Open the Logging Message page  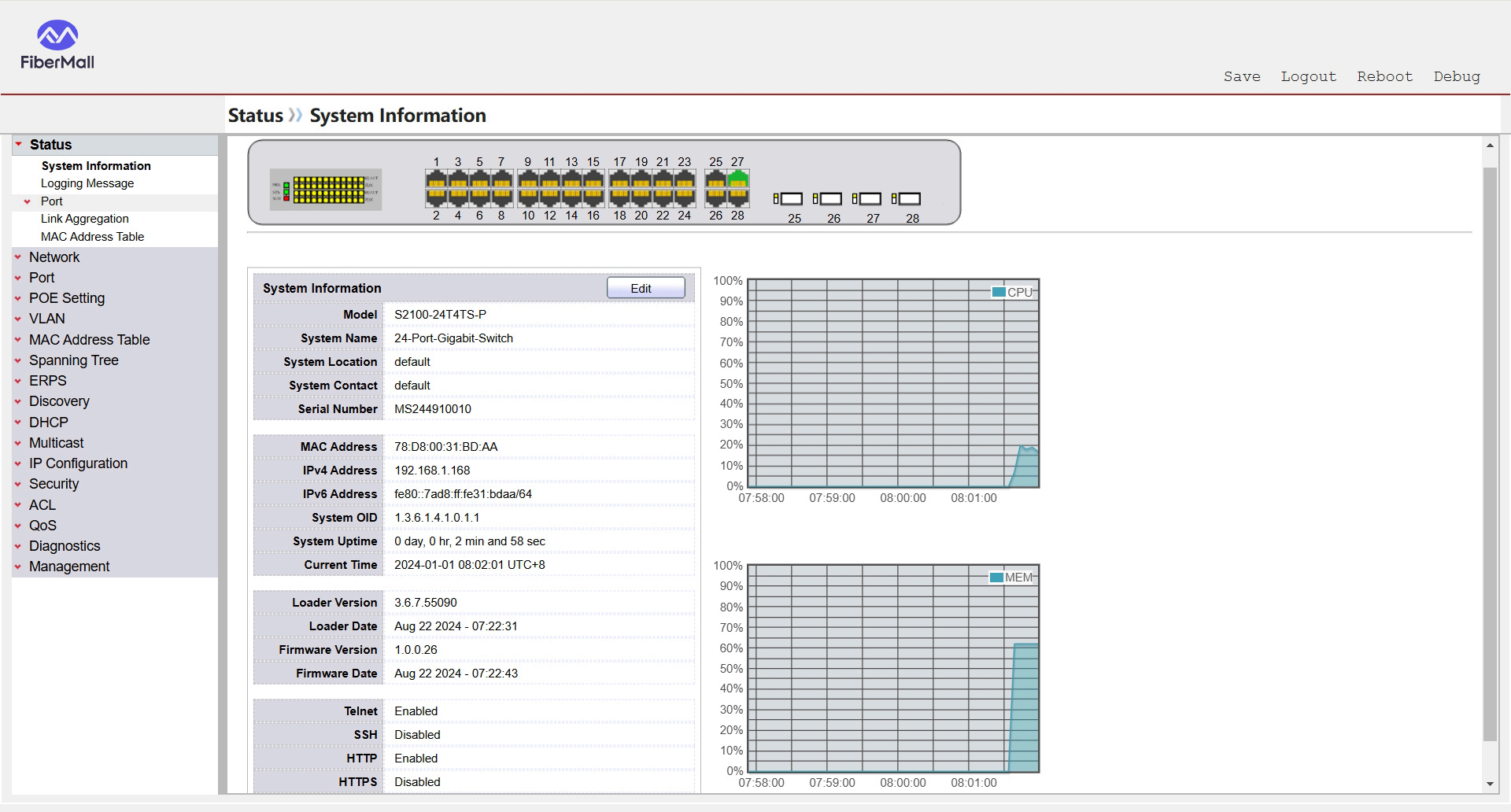(87, 183)
